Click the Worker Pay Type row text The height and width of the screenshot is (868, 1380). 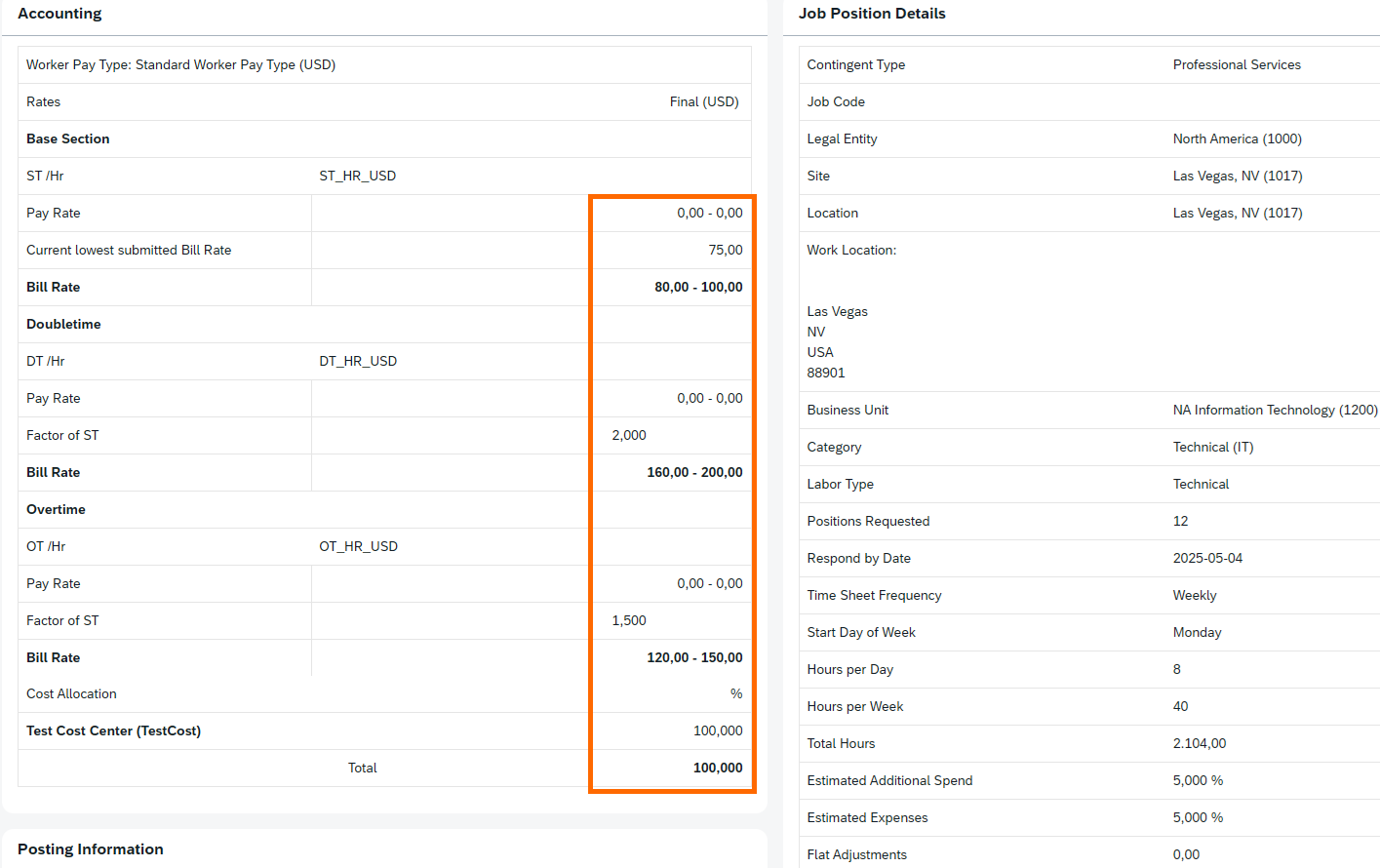(180, 64)
